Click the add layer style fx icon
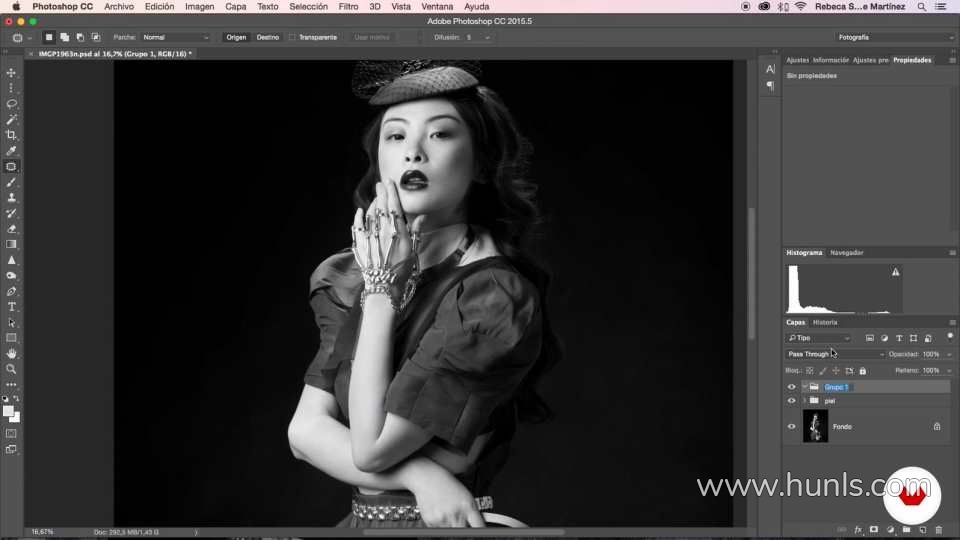 point(858,530)
